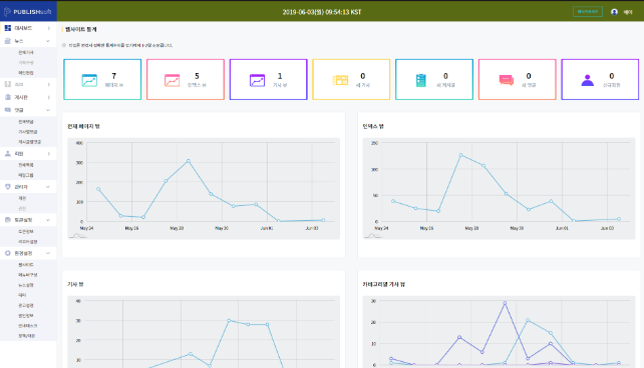
Task: Open the dashboard grid icon in sidebar
Action: pyautogui.click(x=7, y=28)
